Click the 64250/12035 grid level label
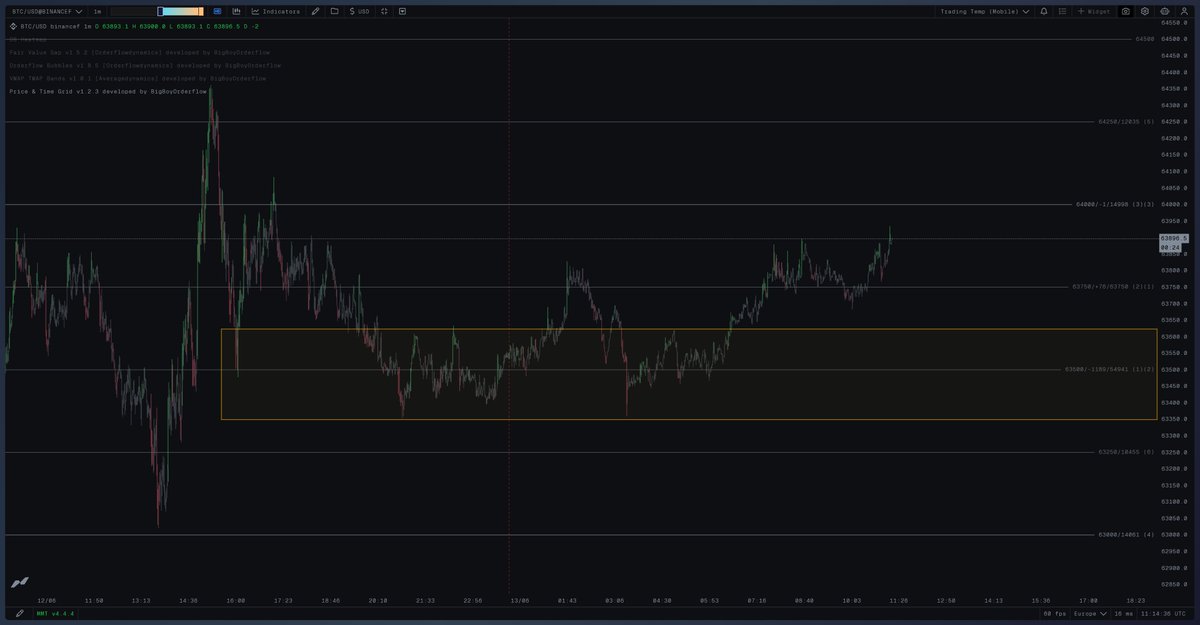 [x=1126, y=122]
